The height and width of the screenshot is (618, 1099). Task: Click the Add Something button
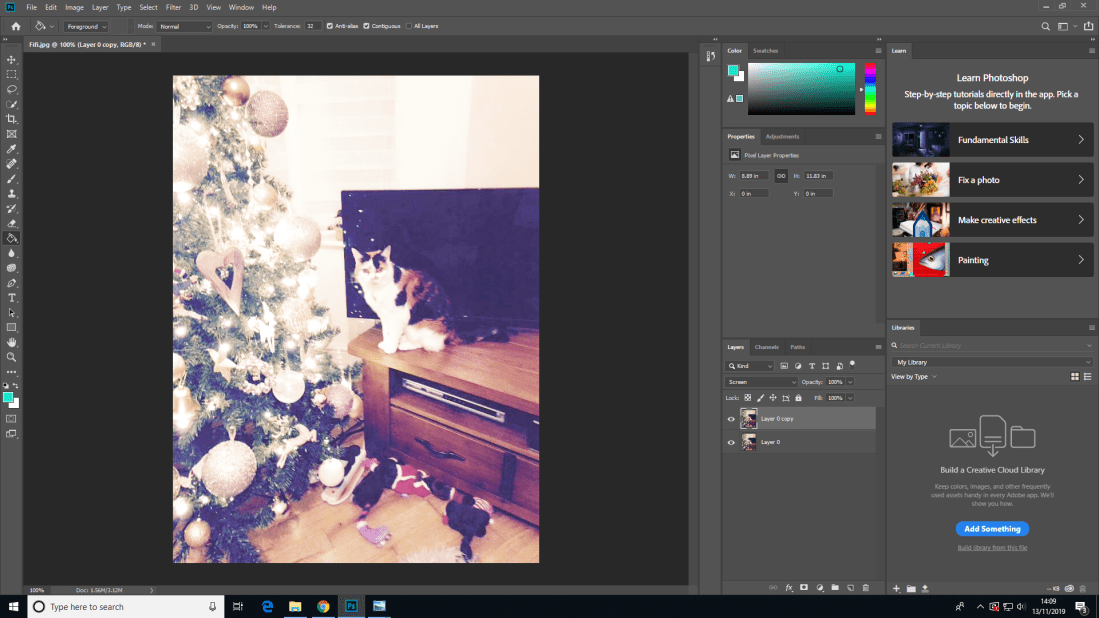point(991,529)
